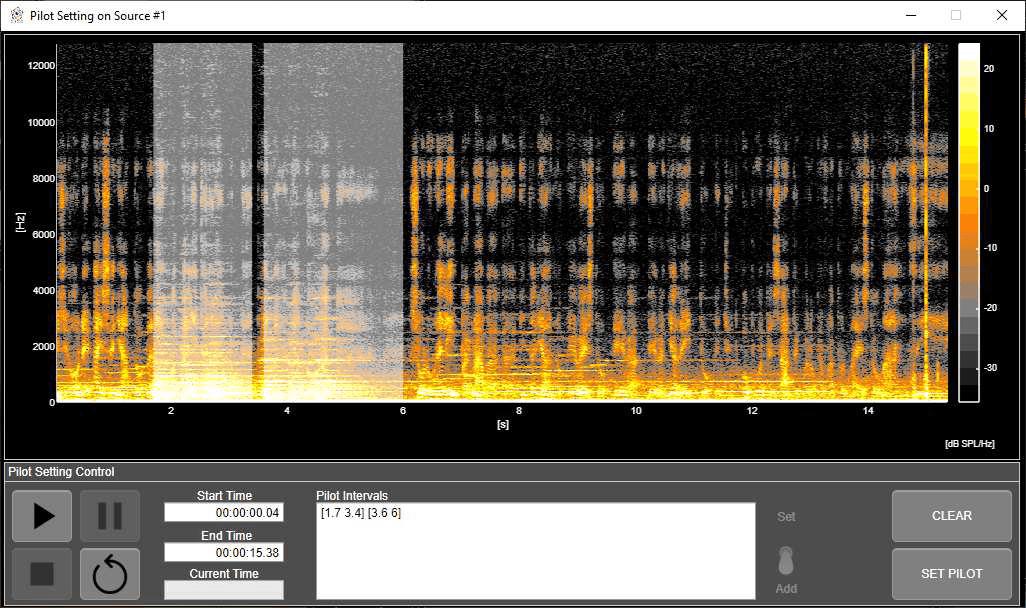1026x608 pixels.
Task: Click the 12000 tick on frequency axis
Action: click(41, 65)
